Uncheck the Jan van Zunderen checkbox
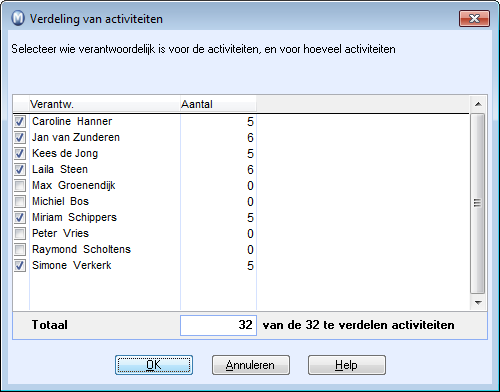The height and width of the screenshot is (392, 500). (x=20, y=137)
